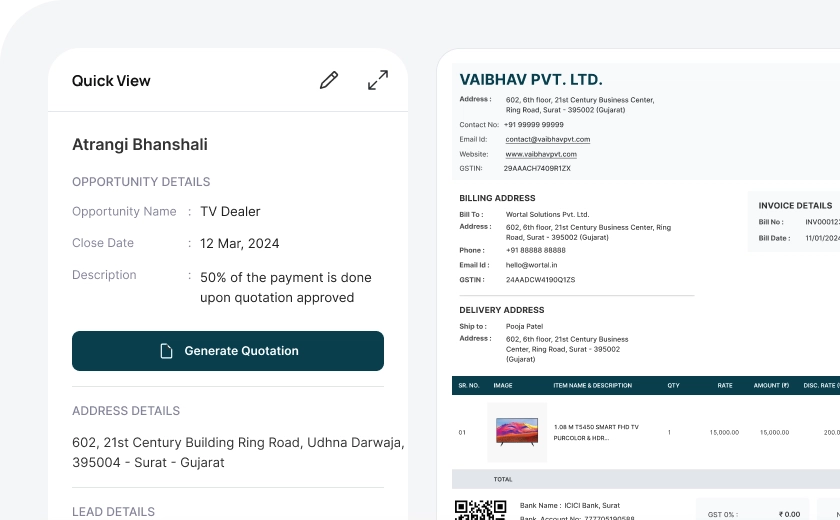Click the TV product image thumbnail

[x=517, y=432]
